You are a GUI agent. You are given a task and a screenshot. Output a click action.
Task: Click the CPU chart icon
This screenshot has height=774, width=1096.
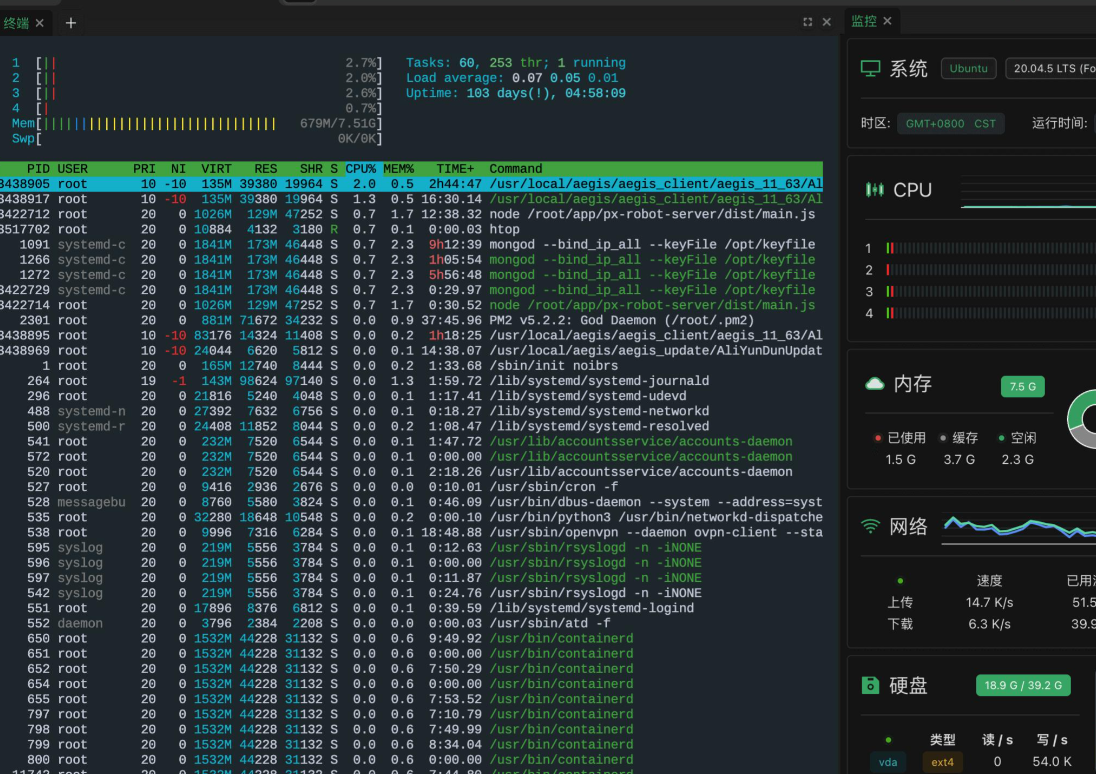click(874, 189)
